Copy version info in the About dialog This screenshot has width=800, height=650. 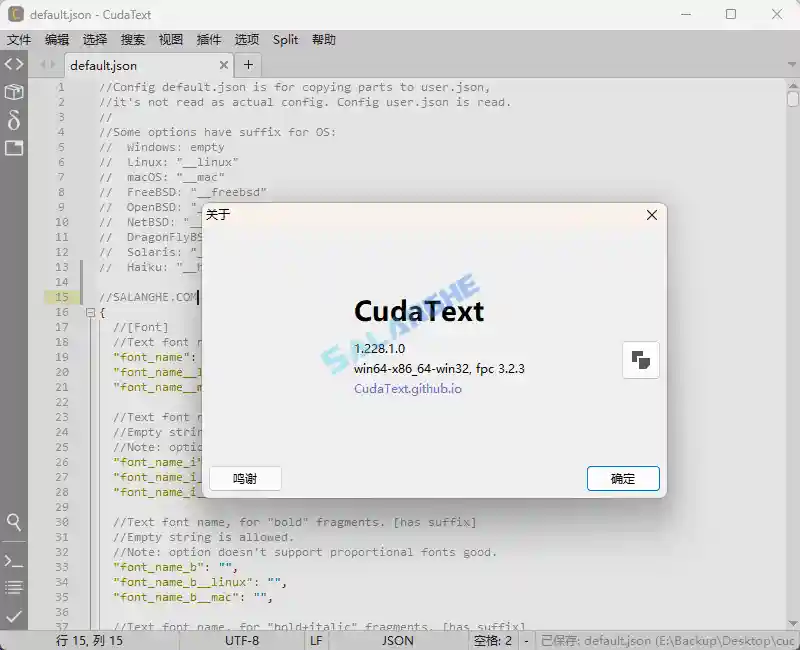[x=640, y=360]
